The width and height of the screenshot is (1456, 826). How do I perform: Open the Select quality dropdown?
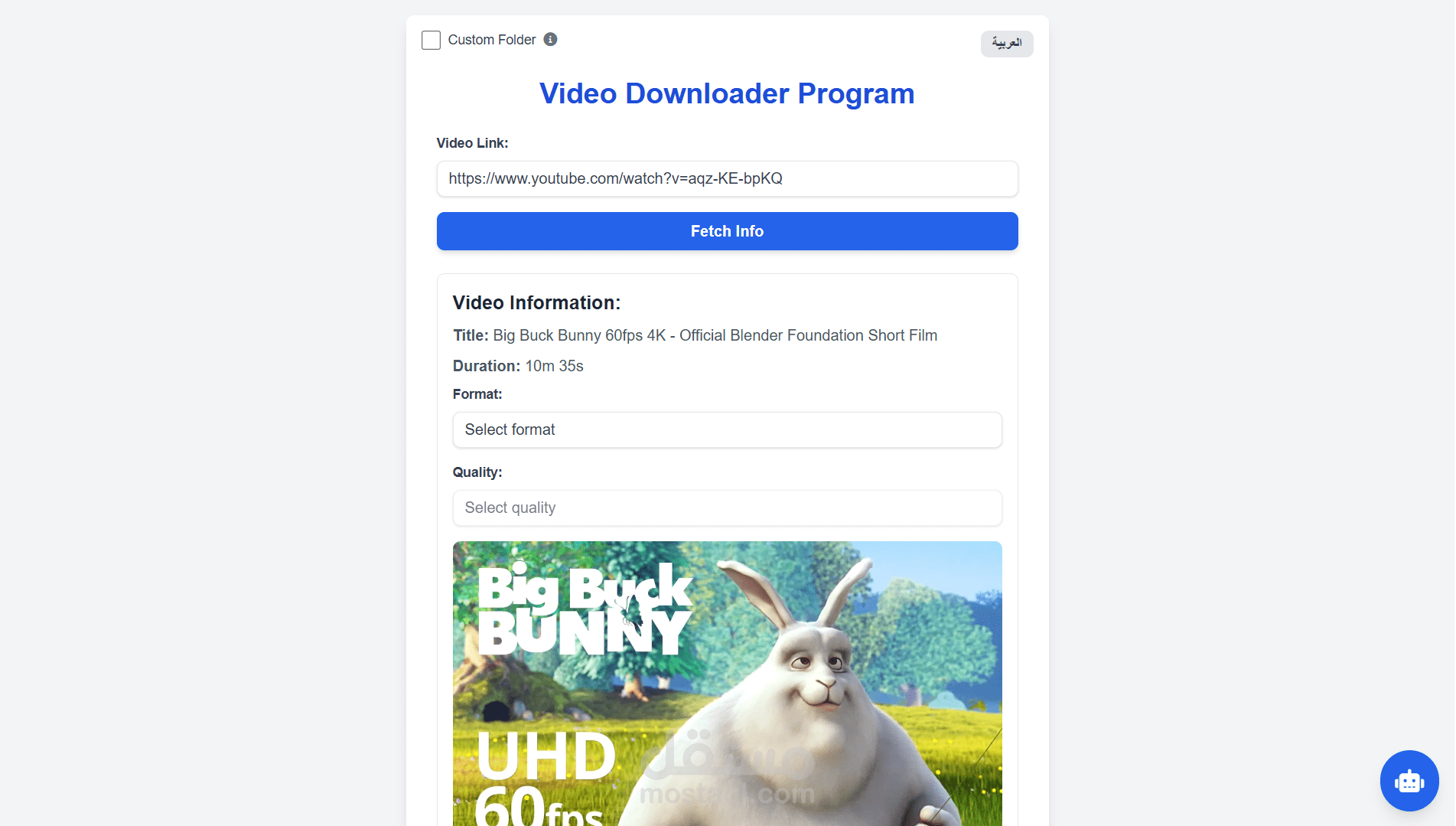point(727,508)
